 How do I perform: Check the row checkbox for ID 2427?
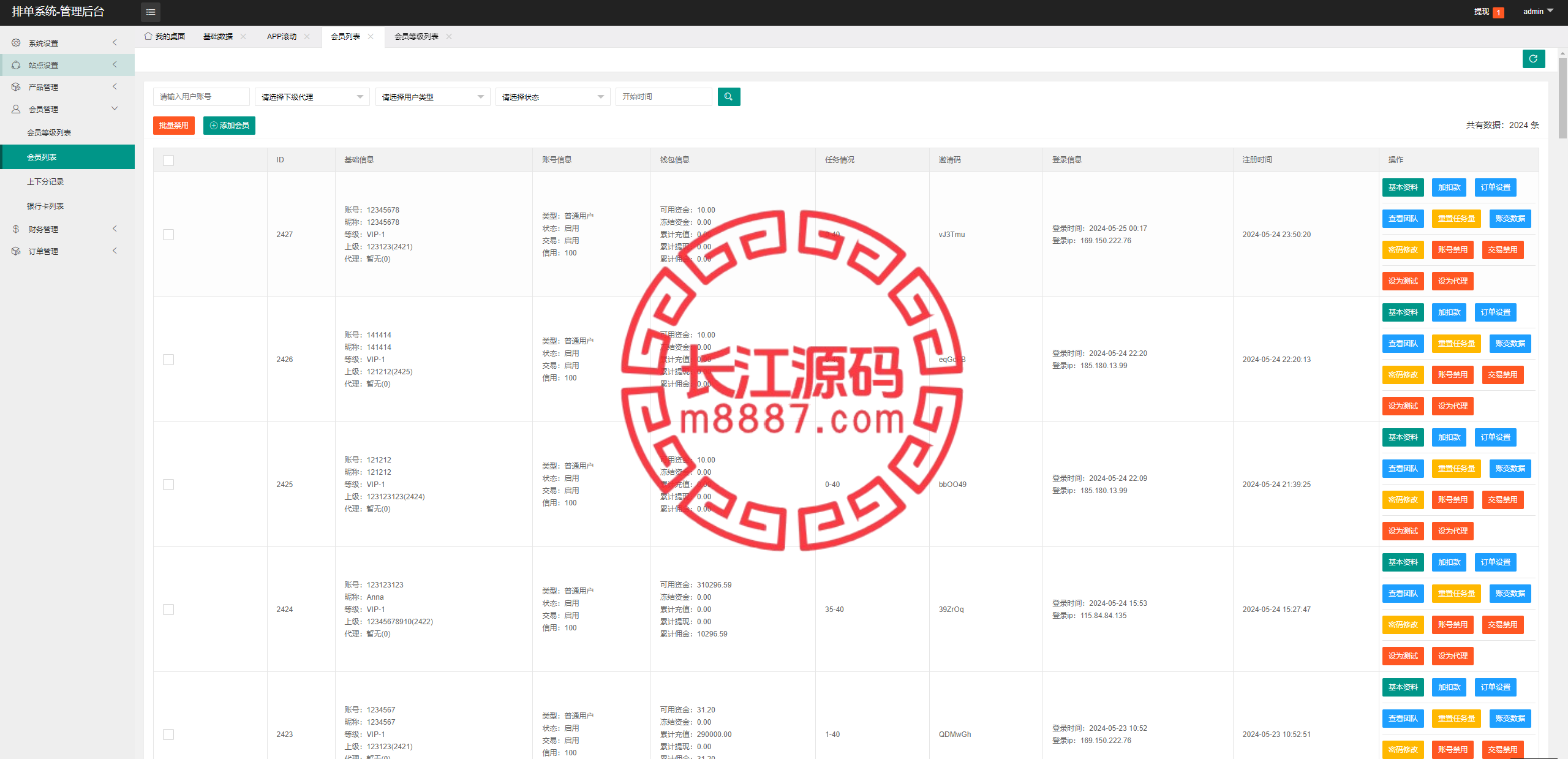click(168, 235)
